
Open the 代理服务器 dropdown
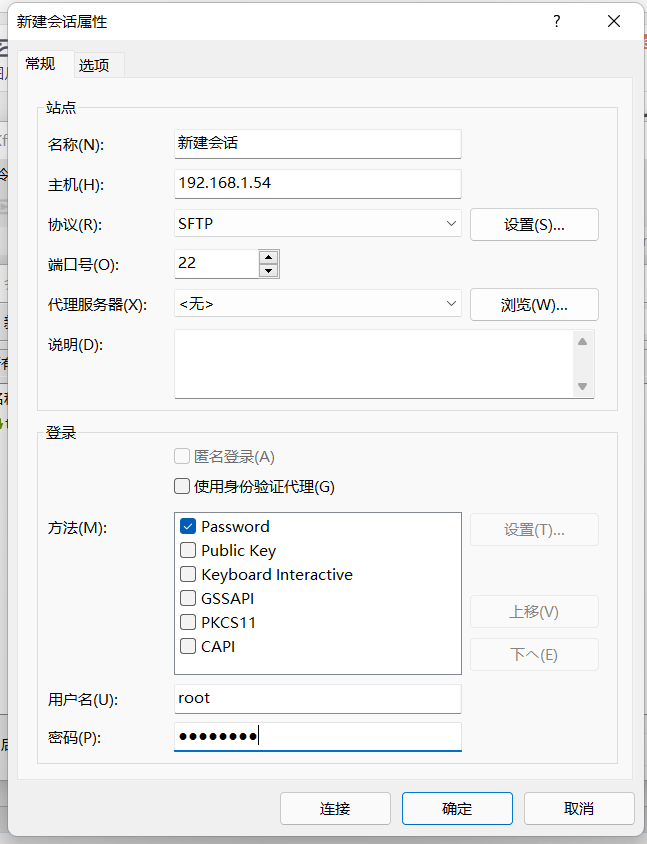[318, 304]
